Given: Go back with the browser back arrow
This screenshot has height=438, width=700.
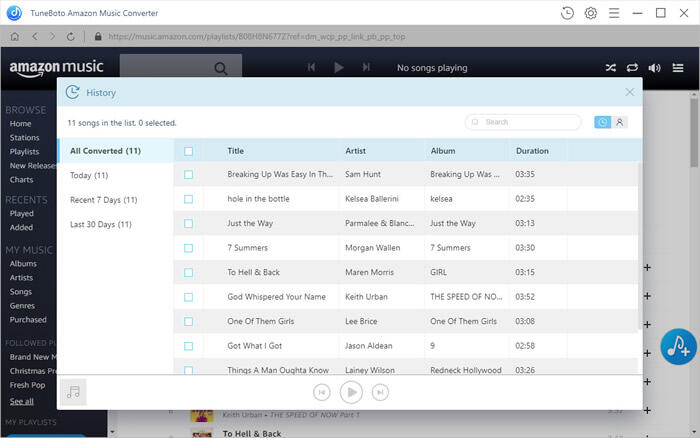Looking at the screenshot, I should coord(35,37).
